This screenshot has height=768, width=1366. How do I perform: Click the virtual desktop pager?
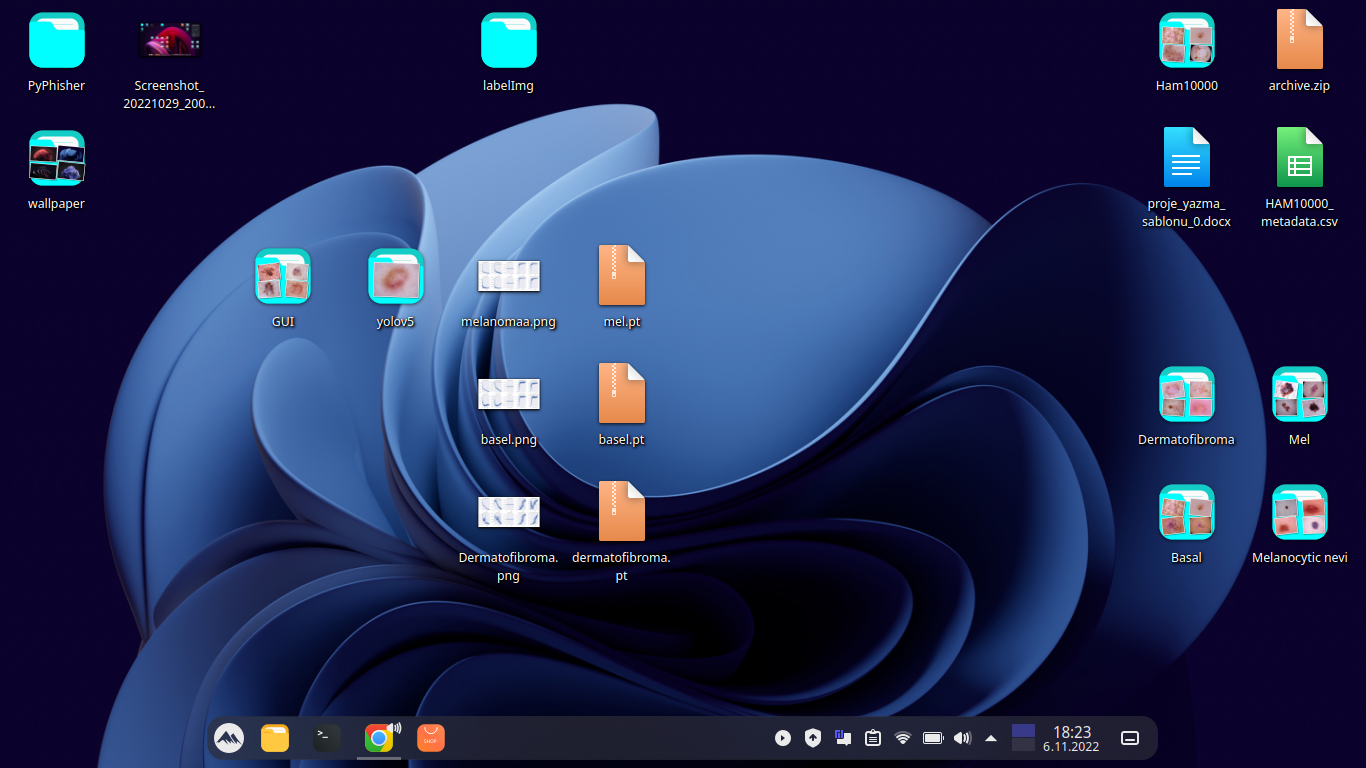click(1023, 738)
